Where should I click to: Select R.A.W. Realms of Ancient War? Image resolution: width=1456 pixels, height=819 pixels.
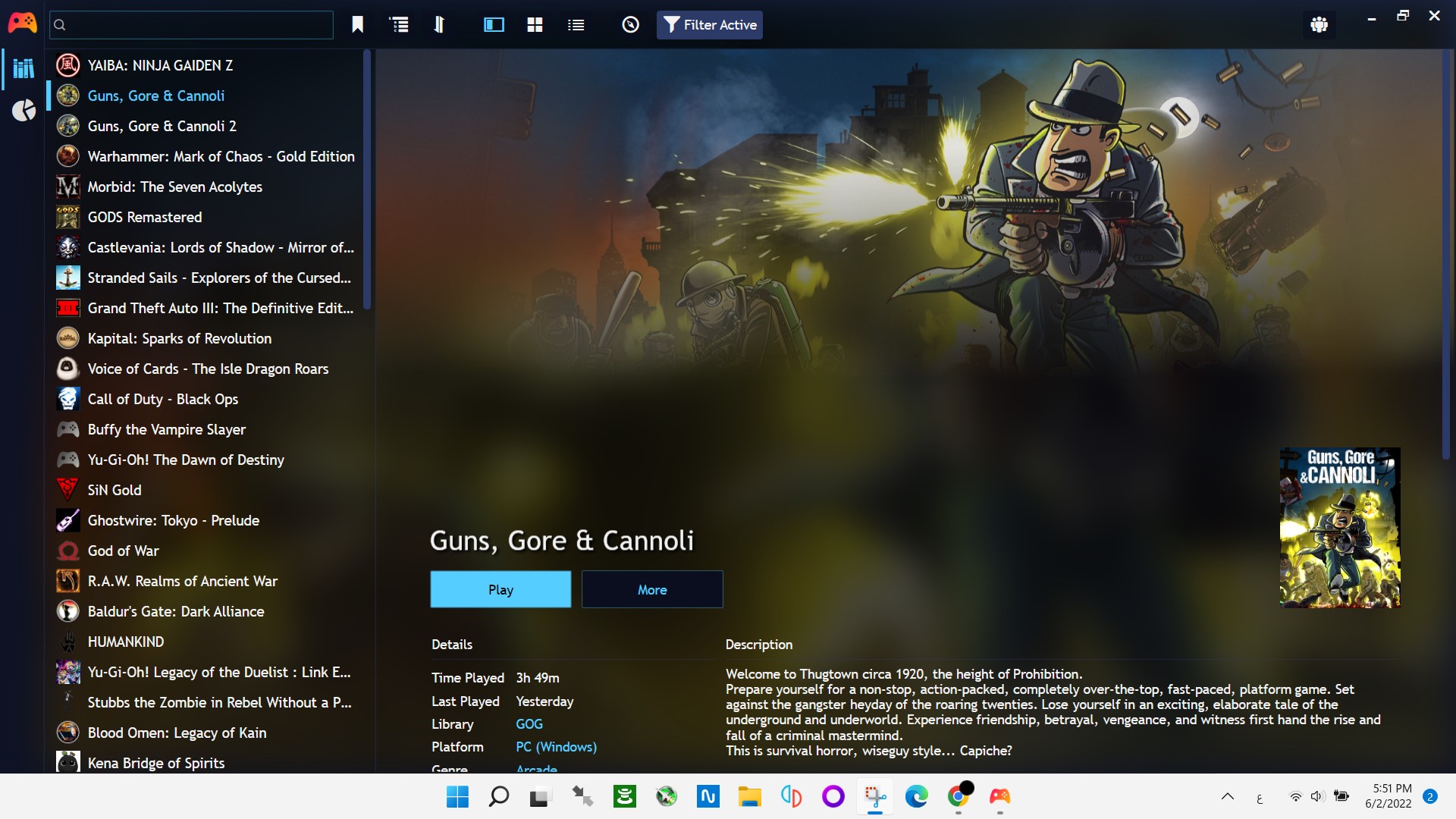tap(205, 581)
